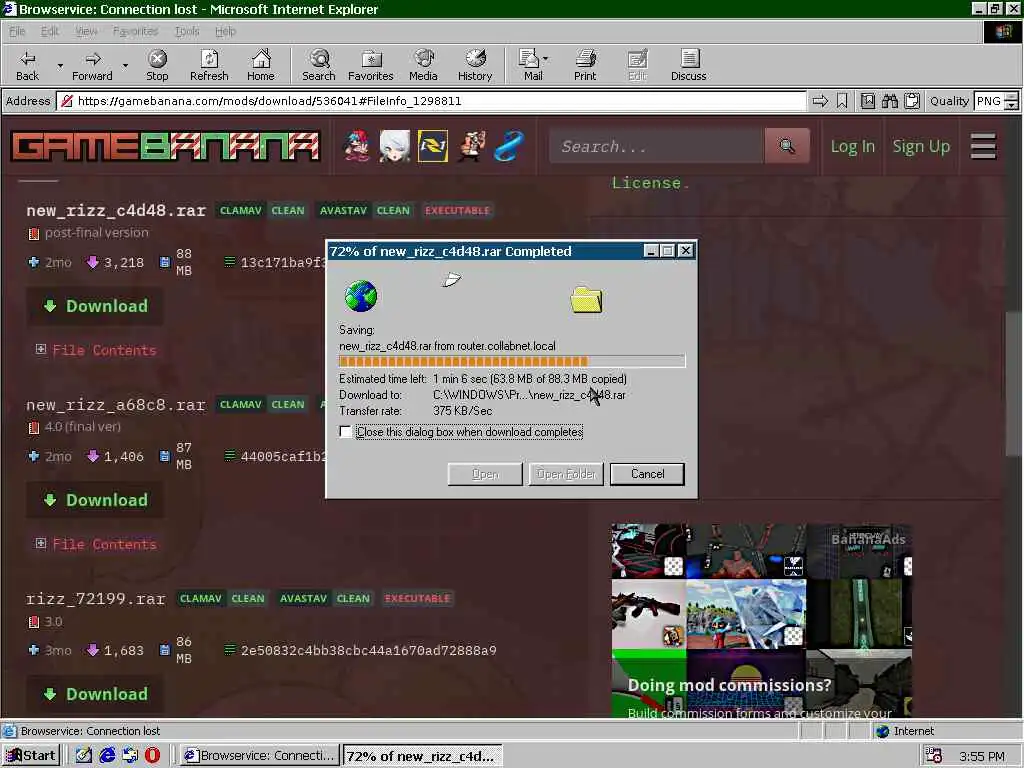Open the File menu
Image resolution: width=1024 pixels, height=768 pixels.
click(x=17, y=31)
